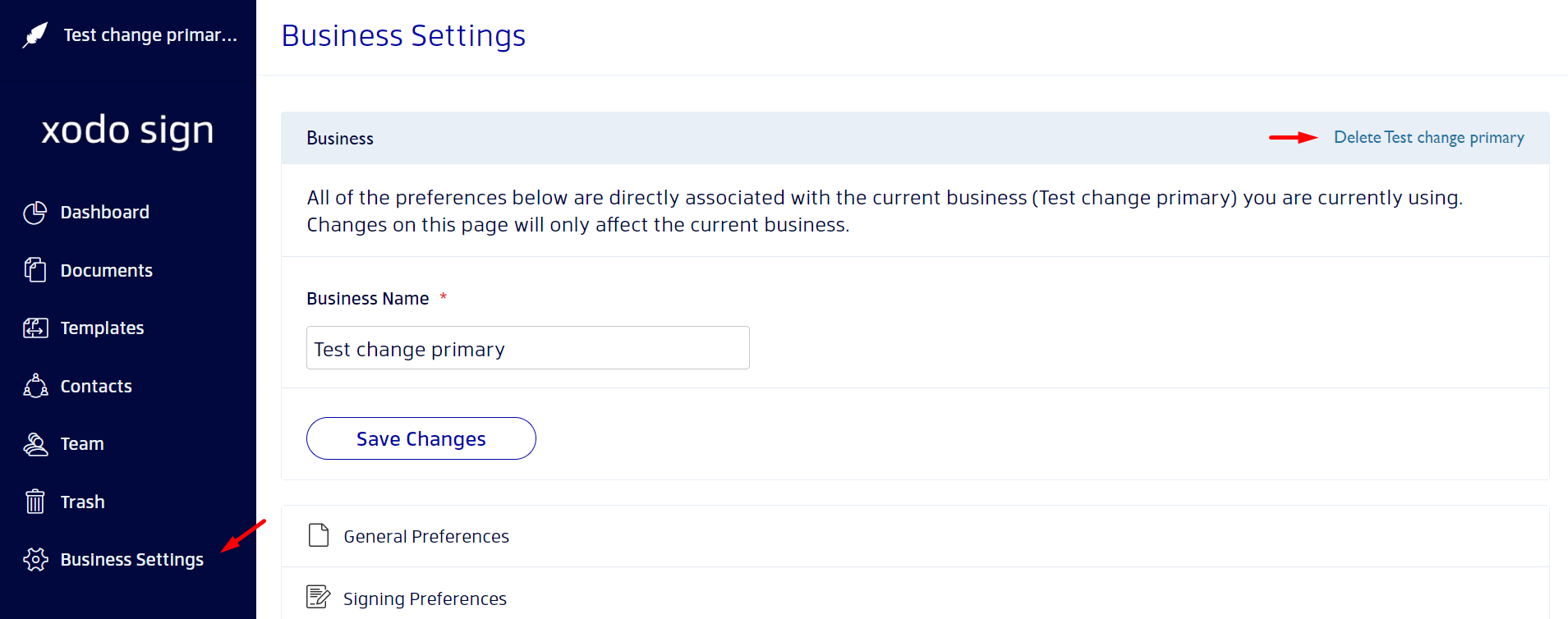Select the Templates sidebar icon
Viewport: 1568px width, 619px height.
tap(35, 328)
